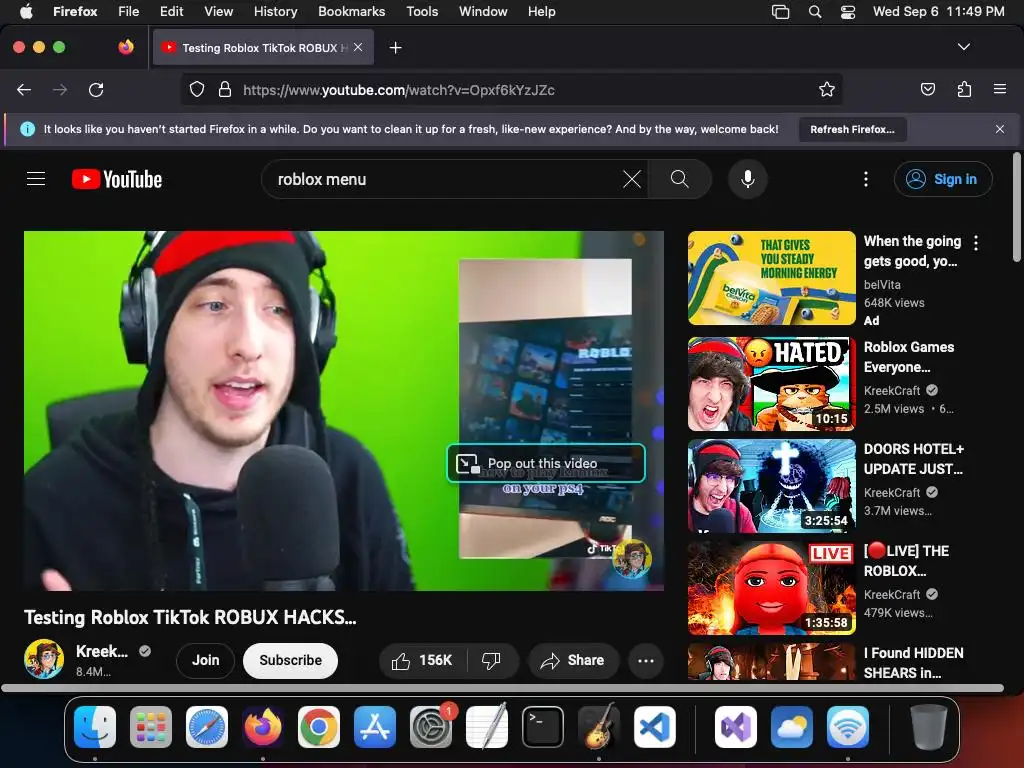Open the date and time in menu bar

pyautogui.click(x=938, y=12)
